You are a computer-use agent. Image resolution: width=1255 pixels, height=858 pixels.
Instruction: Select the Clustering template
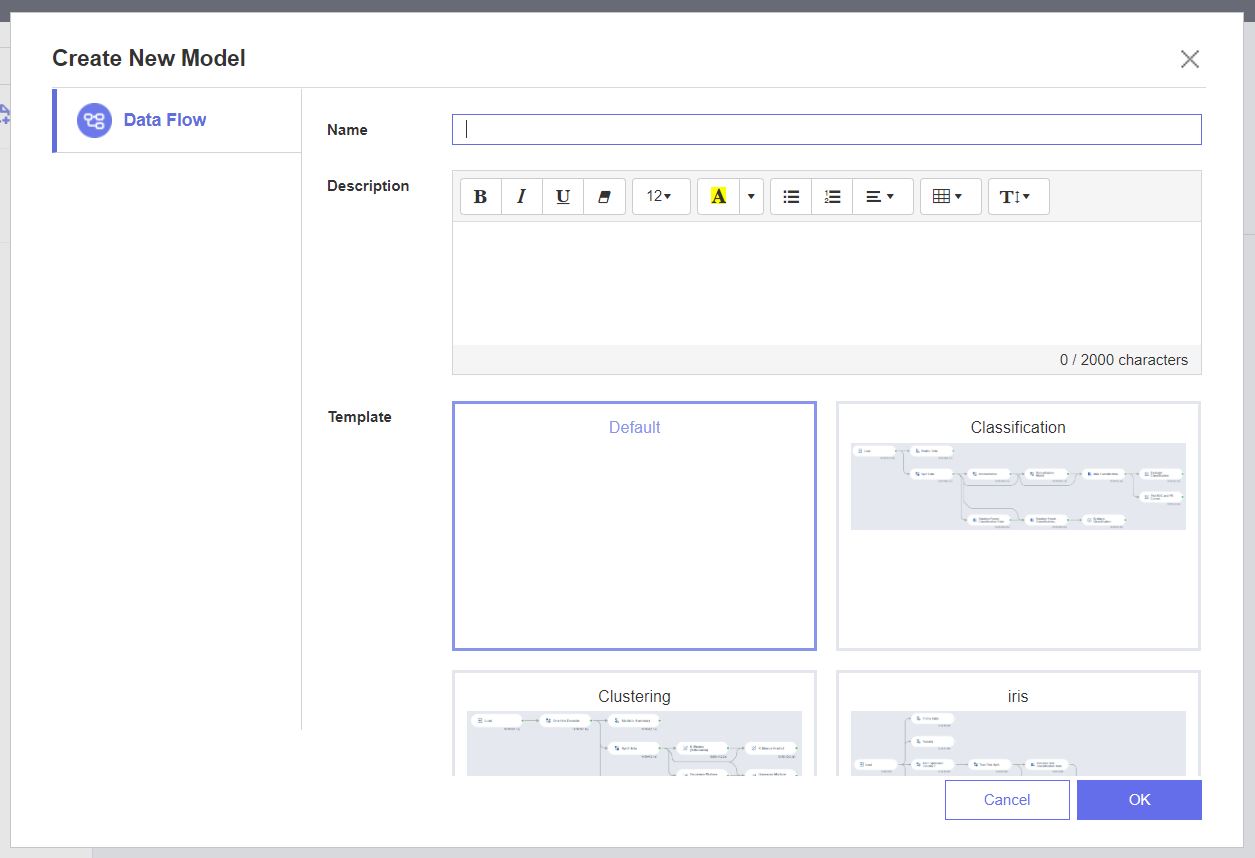pyautogui.click(x=634, y=723)
